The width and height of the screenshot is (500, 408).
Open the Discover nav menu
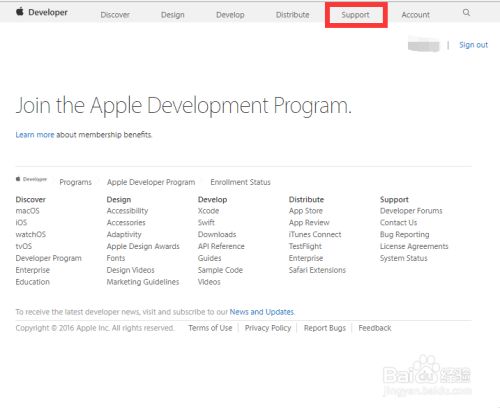[x=115, y=15]
